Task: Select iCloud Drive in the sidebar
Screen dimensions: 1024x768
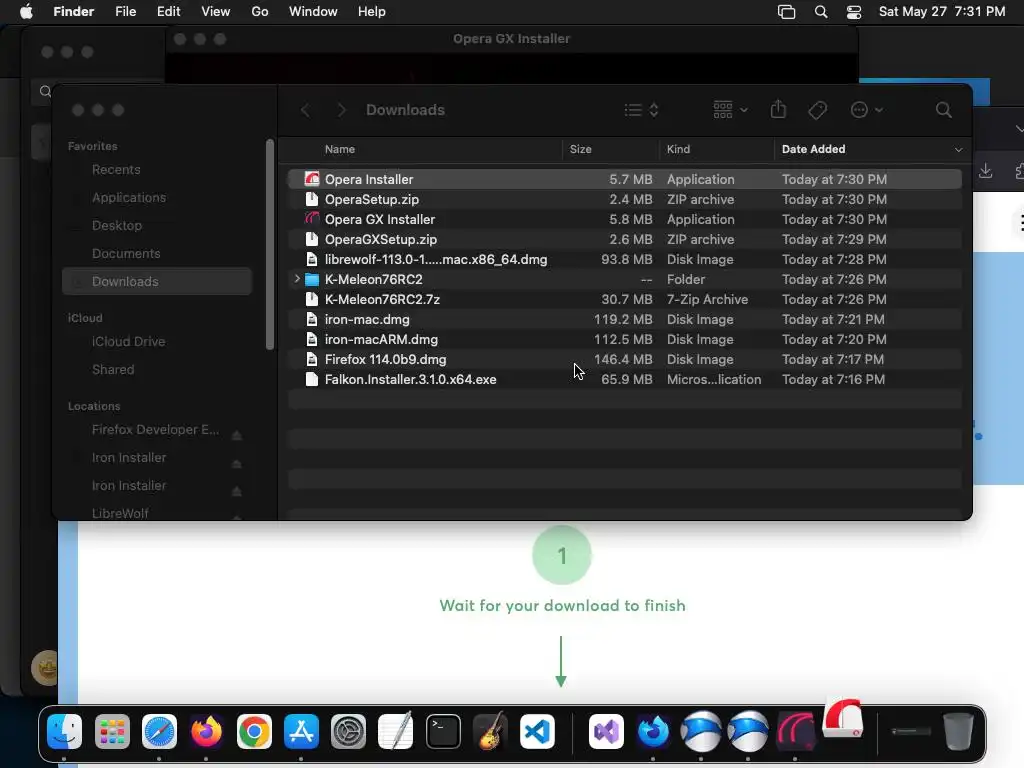Action: (128, 342)
